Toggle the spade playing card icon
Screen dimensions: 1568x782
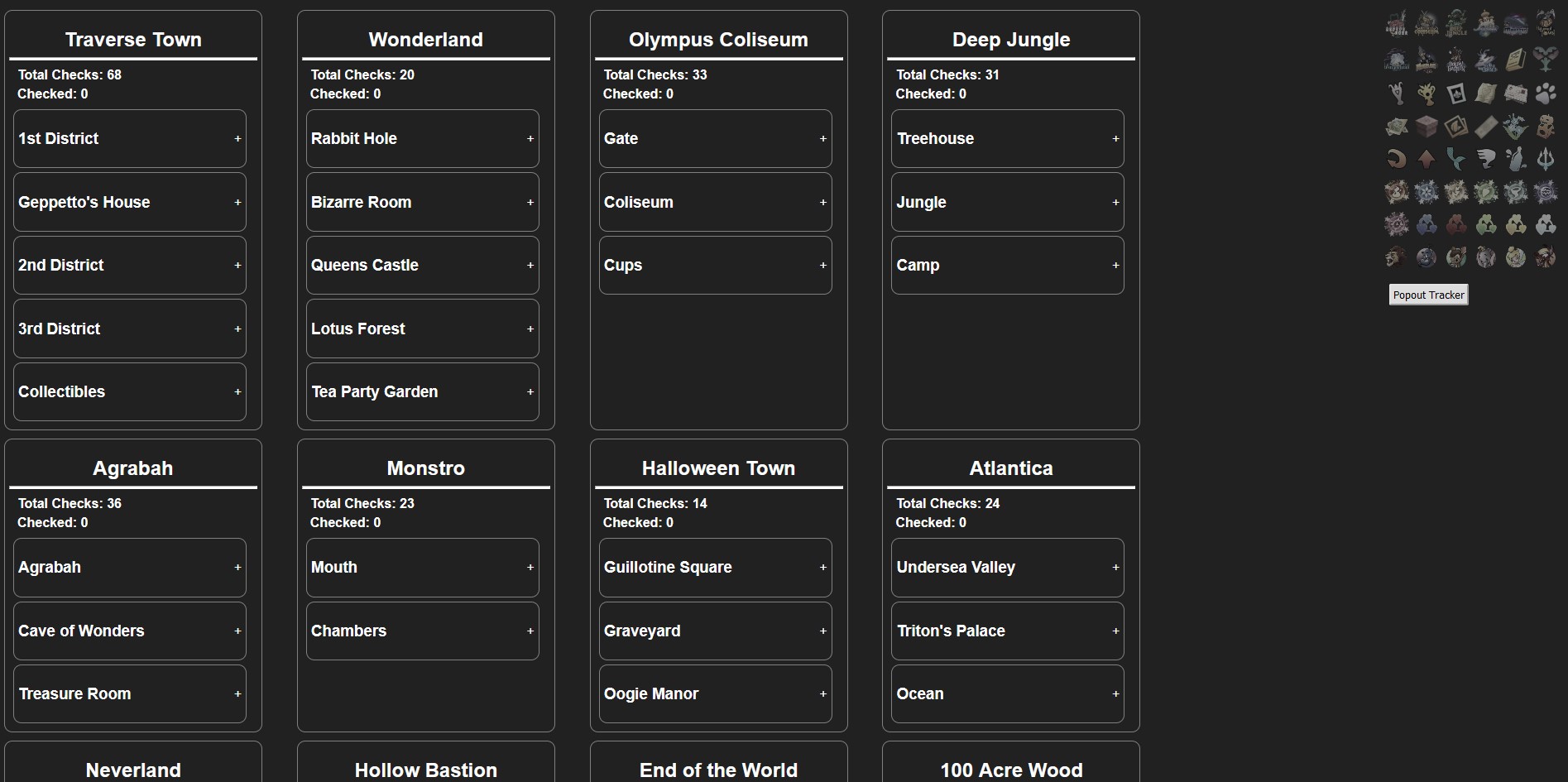click(x=1457, y=94)
